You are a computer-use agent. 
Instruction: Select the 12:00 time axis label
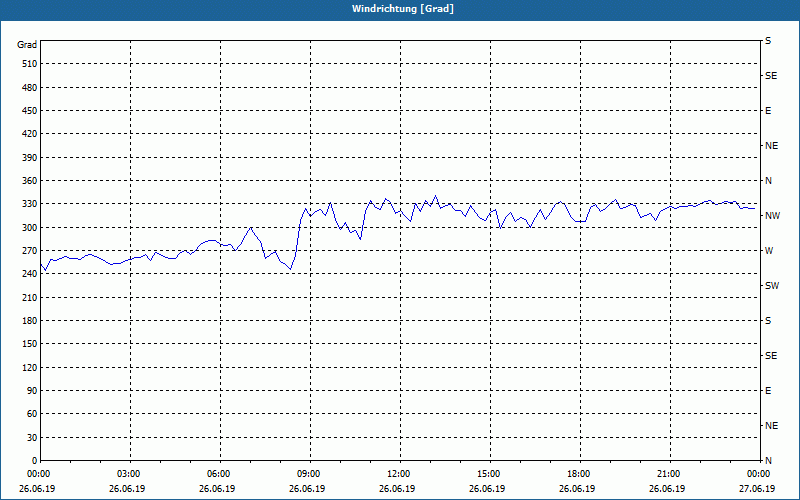(x=397, y=474)
